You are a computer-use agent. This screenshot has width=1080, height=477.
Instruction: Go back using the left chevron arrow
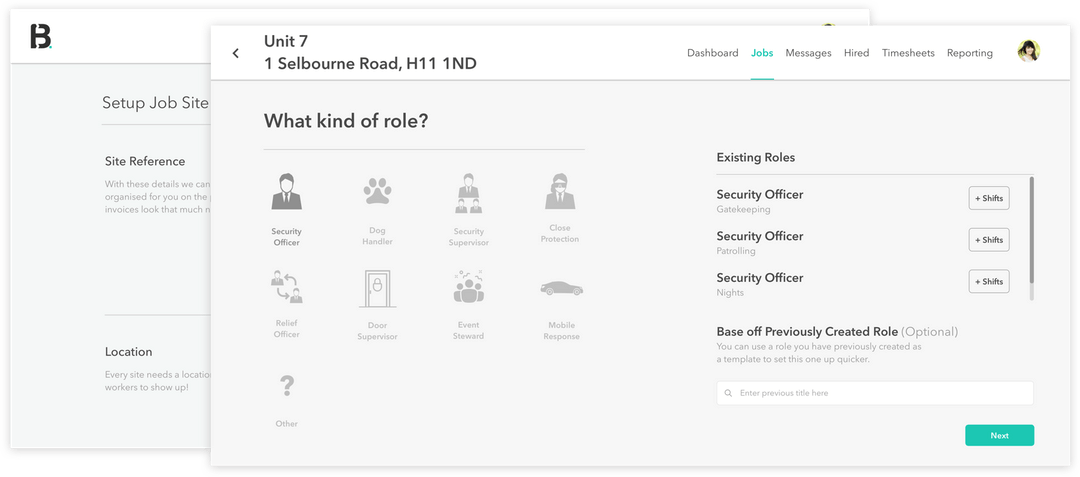click(x=236, y=54)
